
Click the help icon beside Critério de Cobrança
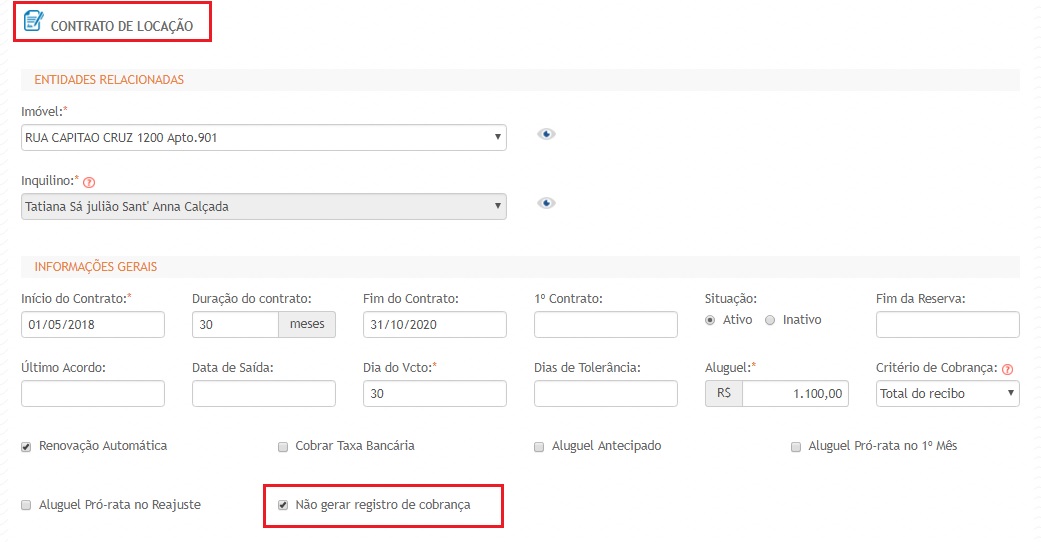click(1007, 369)
